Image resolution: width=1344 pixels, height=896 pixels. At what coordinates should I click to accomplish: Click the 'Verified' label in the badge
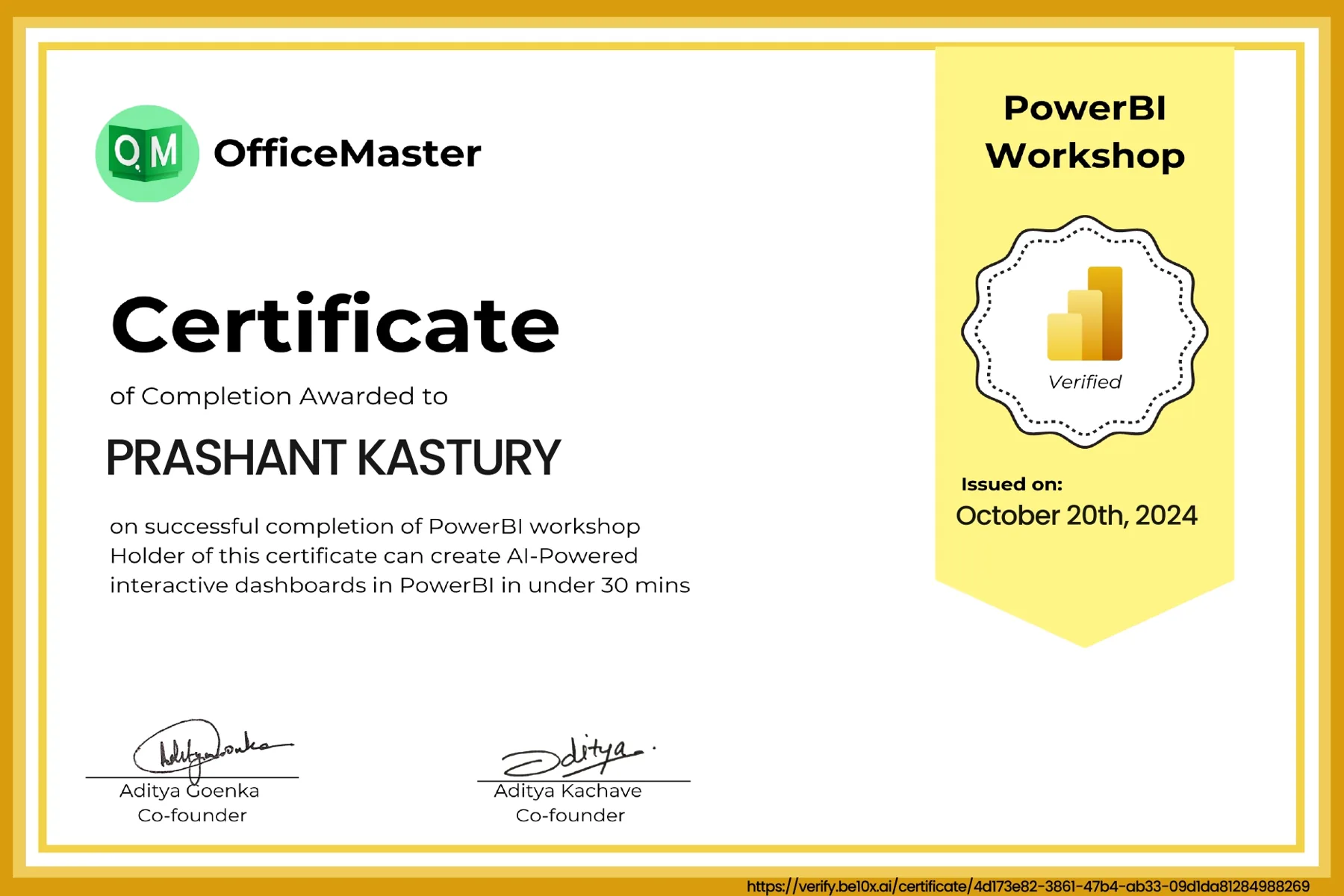pos(1085,382)
